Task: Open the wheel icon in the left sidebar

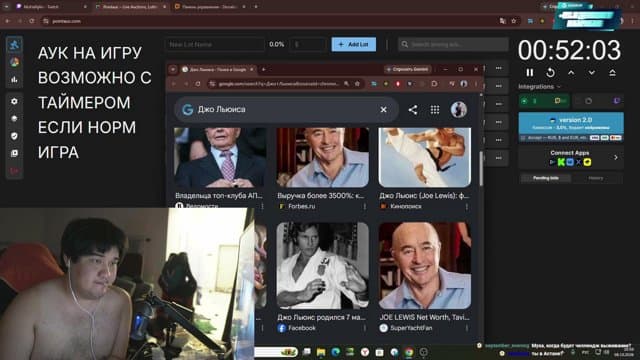Action: click(x=14, y=62)
